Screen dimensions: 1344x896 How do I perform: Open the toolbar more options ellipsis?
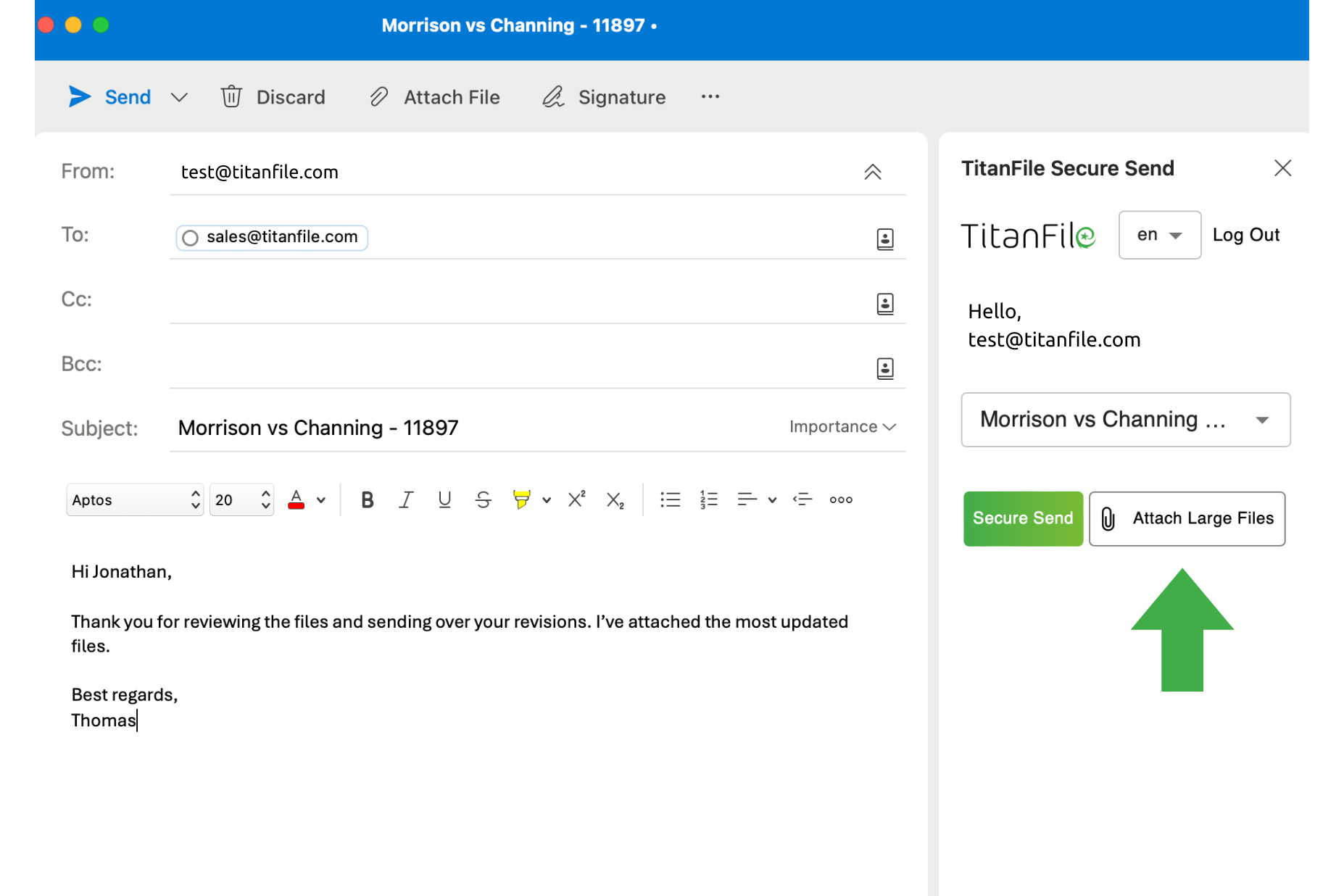[710, 96]
